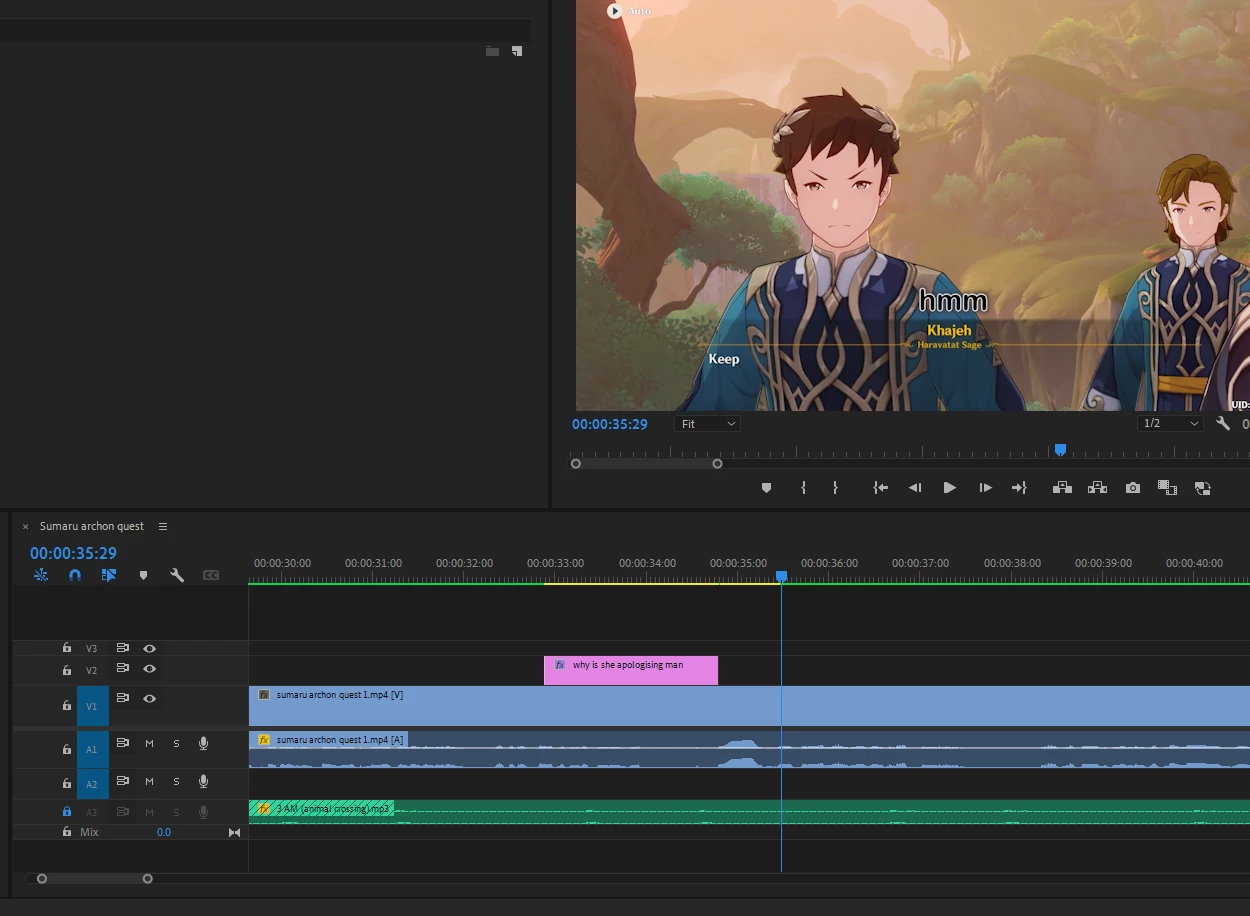Unlock the A3 track

click(x=67, y=812)
